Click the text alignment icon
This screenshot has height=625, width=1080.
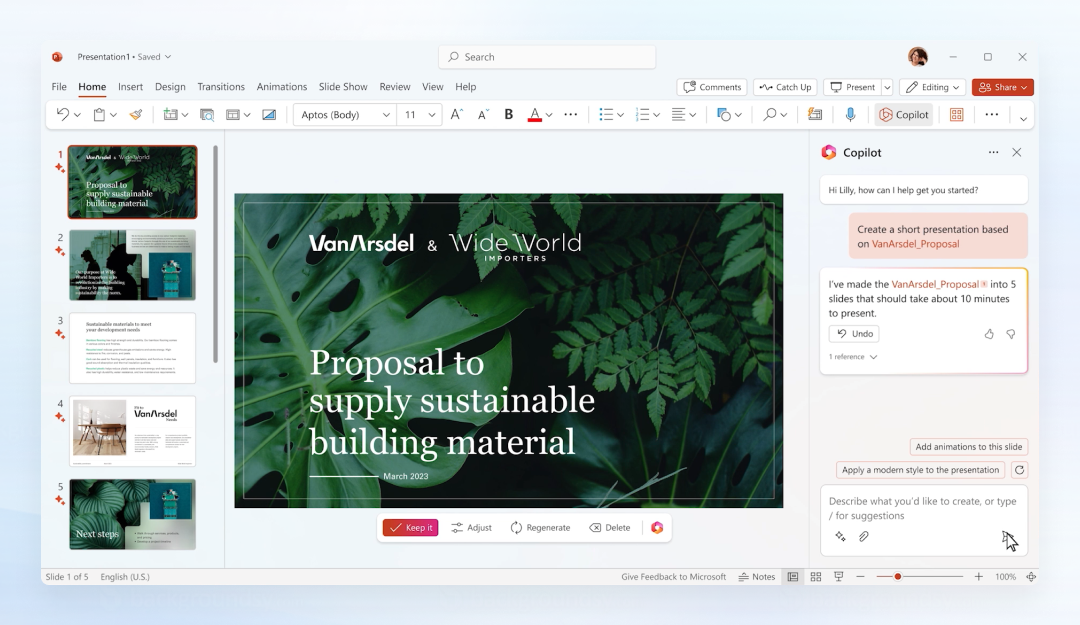click(x=678, y=115)
